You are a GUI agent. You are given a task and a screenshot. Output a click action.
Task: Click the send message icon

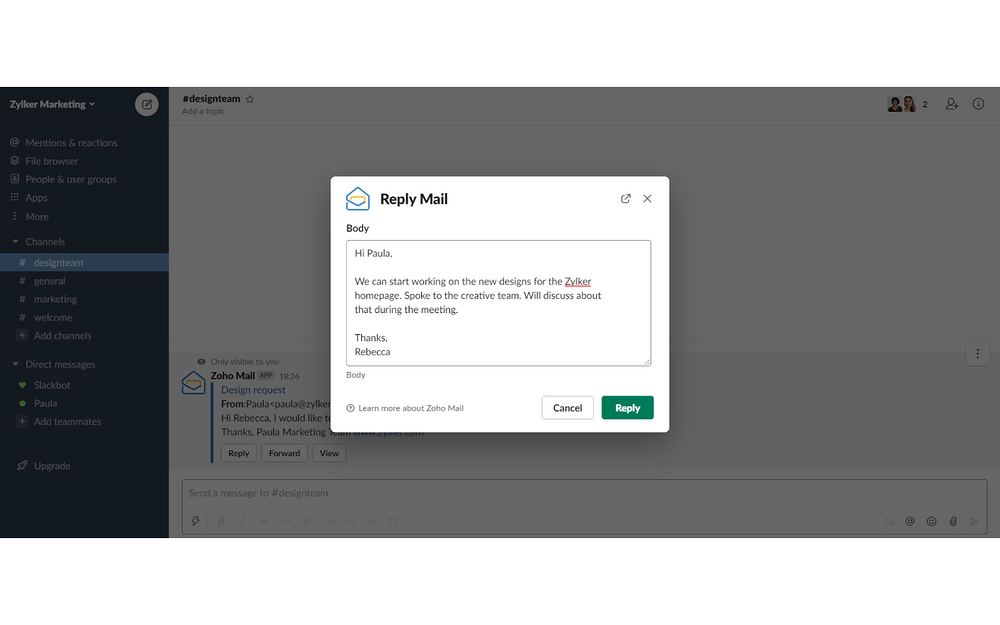pos(974,522)
